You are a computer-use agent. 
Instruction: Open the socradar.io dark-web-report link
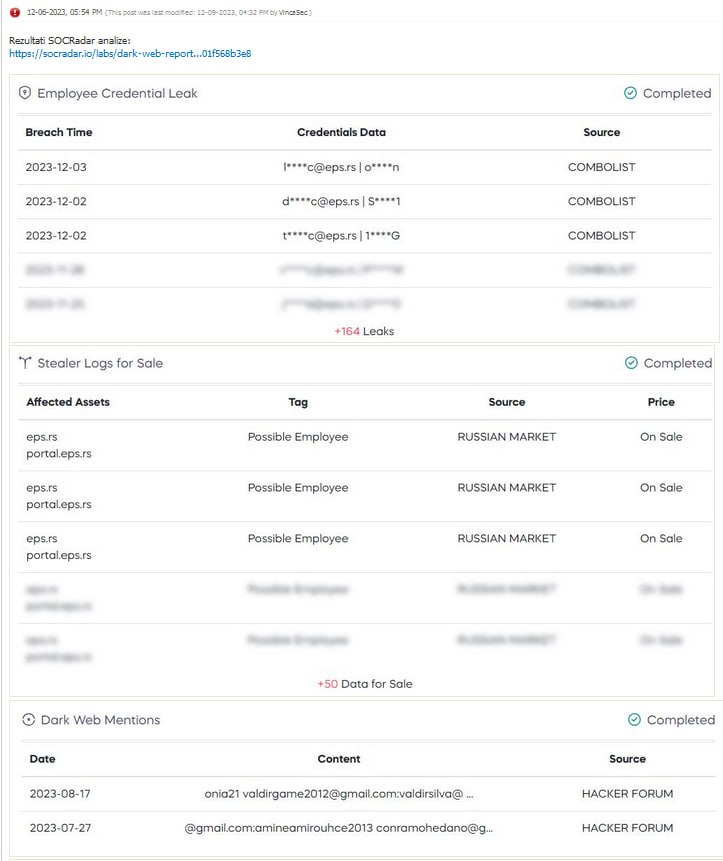point(130,54)
